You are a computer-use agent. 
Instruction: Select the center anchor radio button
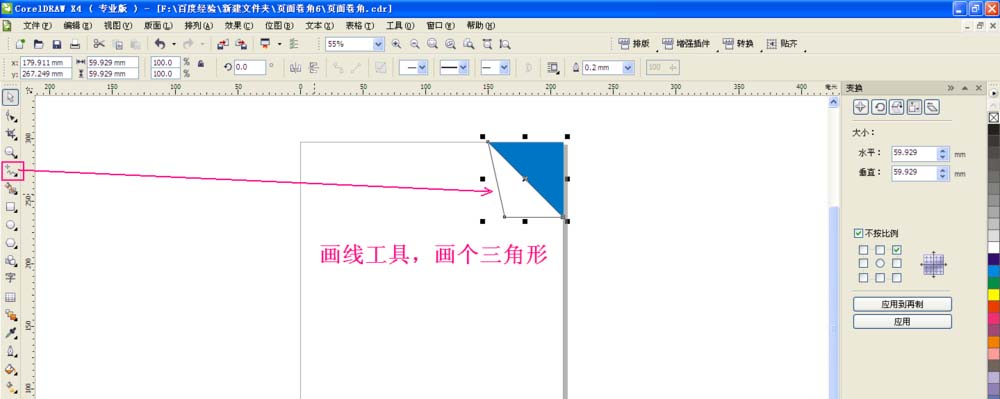[880, 263]
